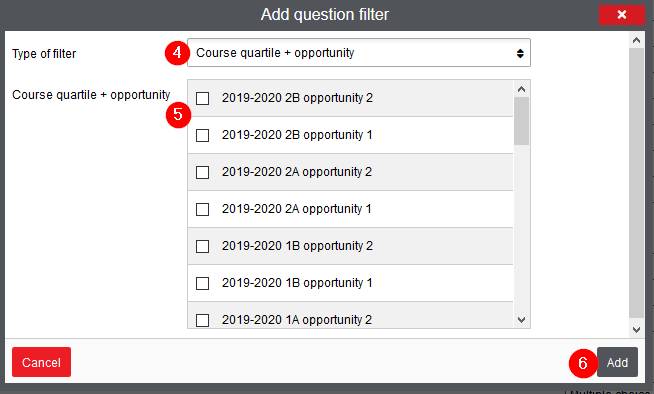The height and width of the screenshot is (394, 654).
Task: Click the opportunity list scrollbar thumb
Action: point(521,121)
